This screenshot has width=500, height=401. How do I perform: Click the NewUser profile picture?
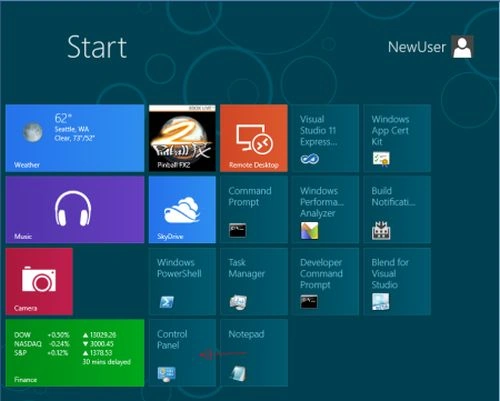click(462, 47)
